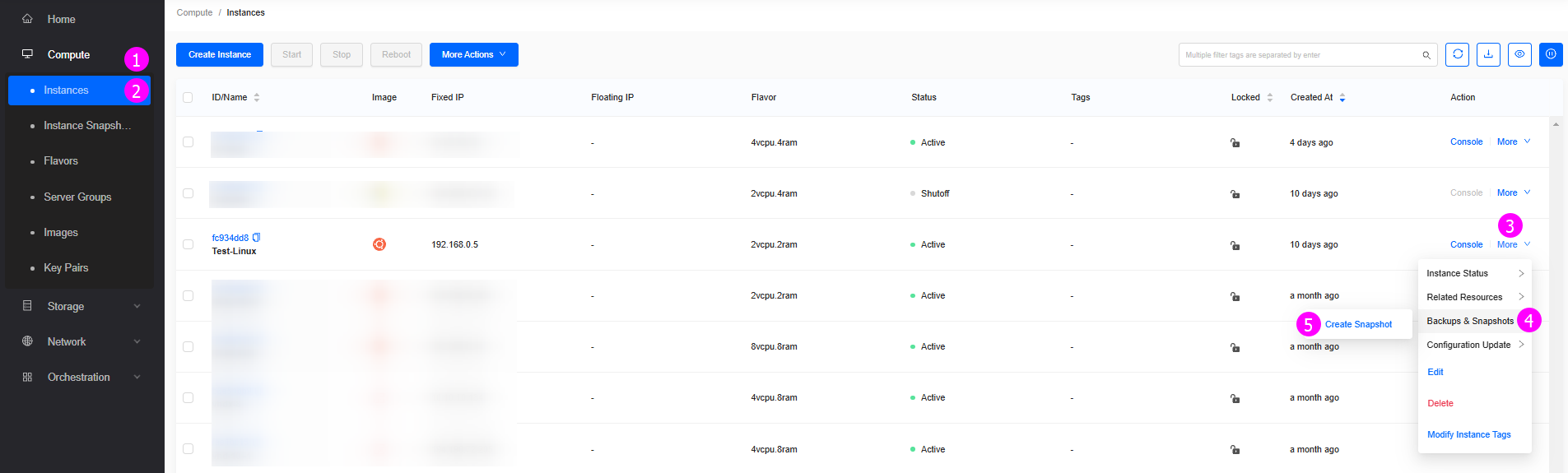Expand the Configuration Update submenu
This screenshot has height=473, width=1568.
click(x=1474, y=345)
